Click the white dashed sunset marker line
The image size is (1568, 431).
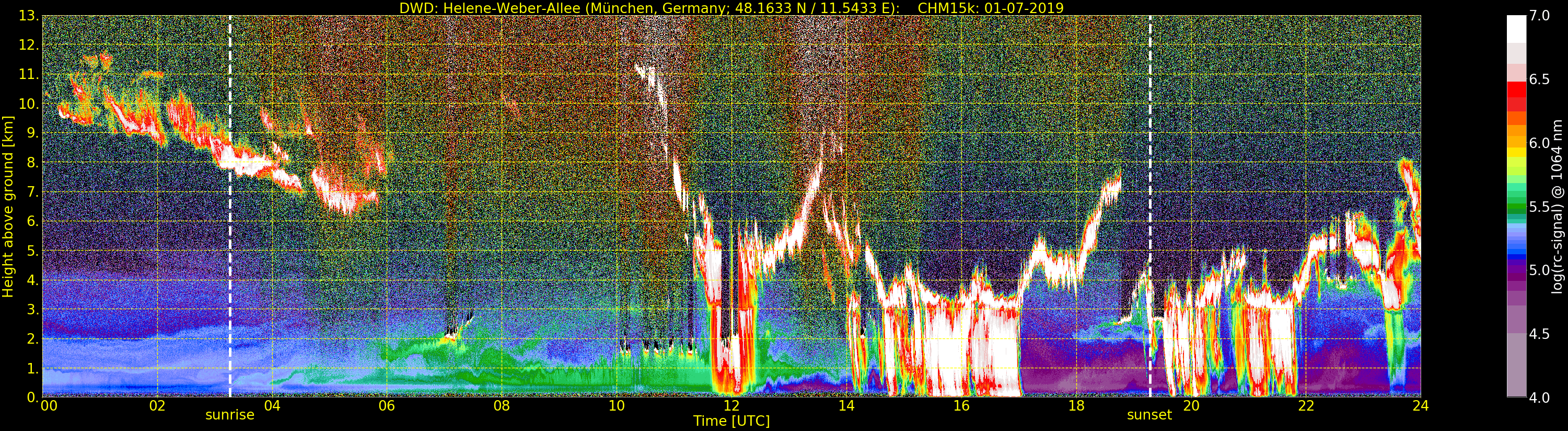coord(1150,206)
